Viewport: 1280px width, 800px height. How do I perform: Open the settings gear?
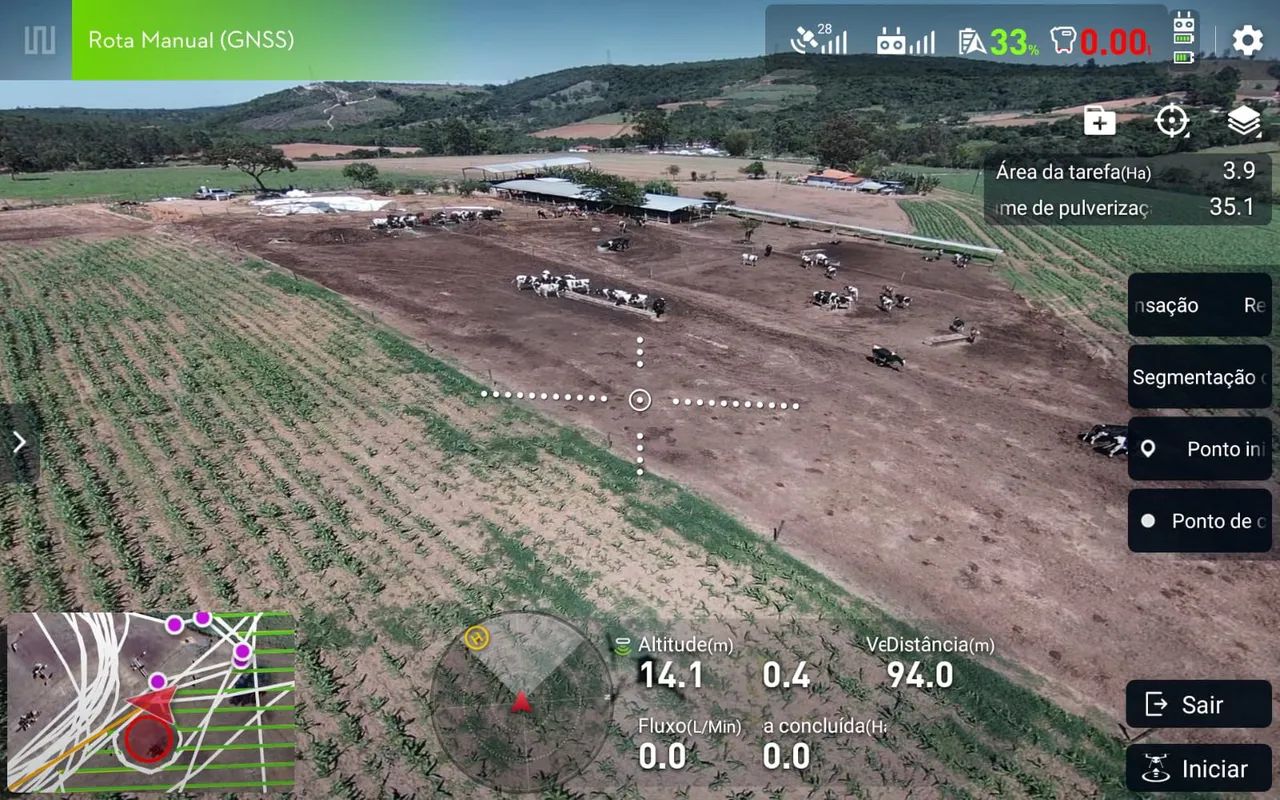1247,41
